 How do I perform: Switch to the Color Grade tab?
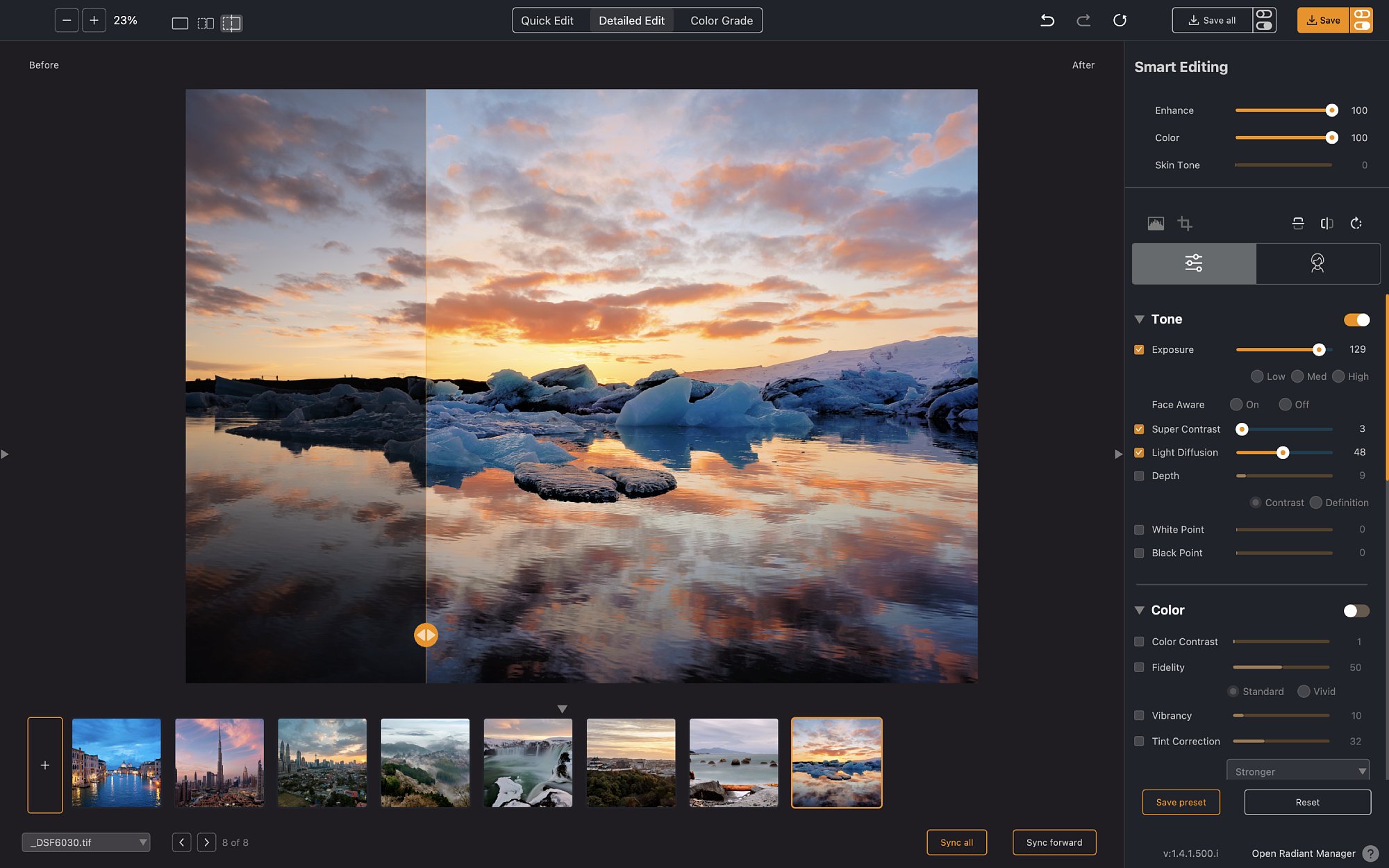[x=722, y=20]
